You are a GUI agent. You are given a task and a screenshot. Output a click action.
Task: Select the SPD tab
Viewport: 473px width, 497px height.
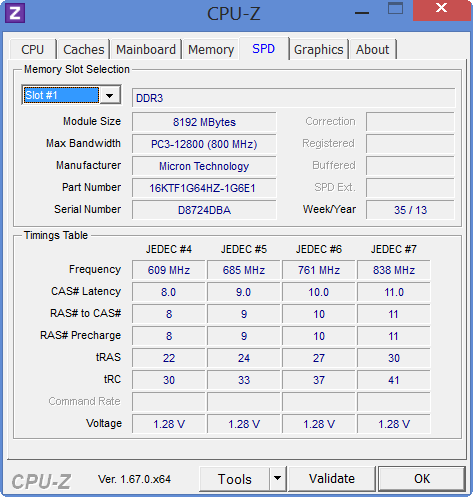click(x=264, y=49)
